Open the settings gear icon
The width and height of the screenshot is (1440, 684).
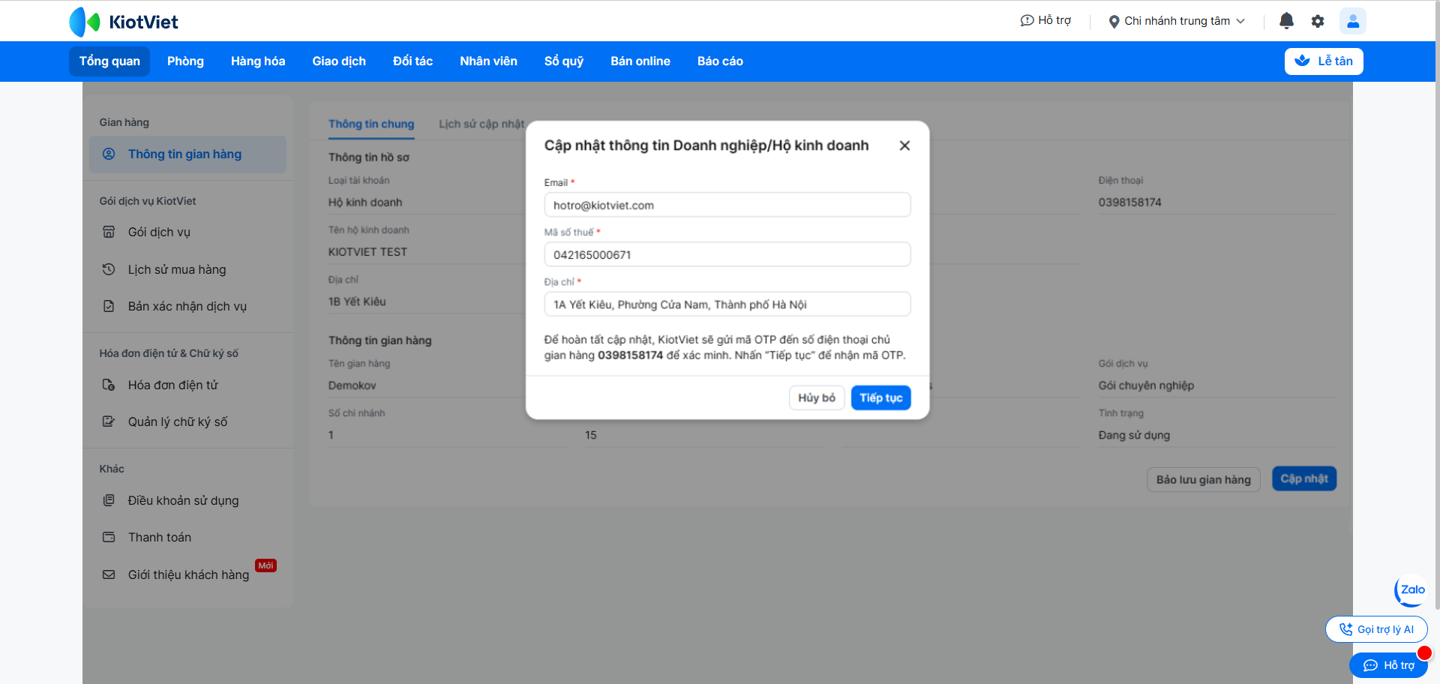click(x=1318, y=21)
